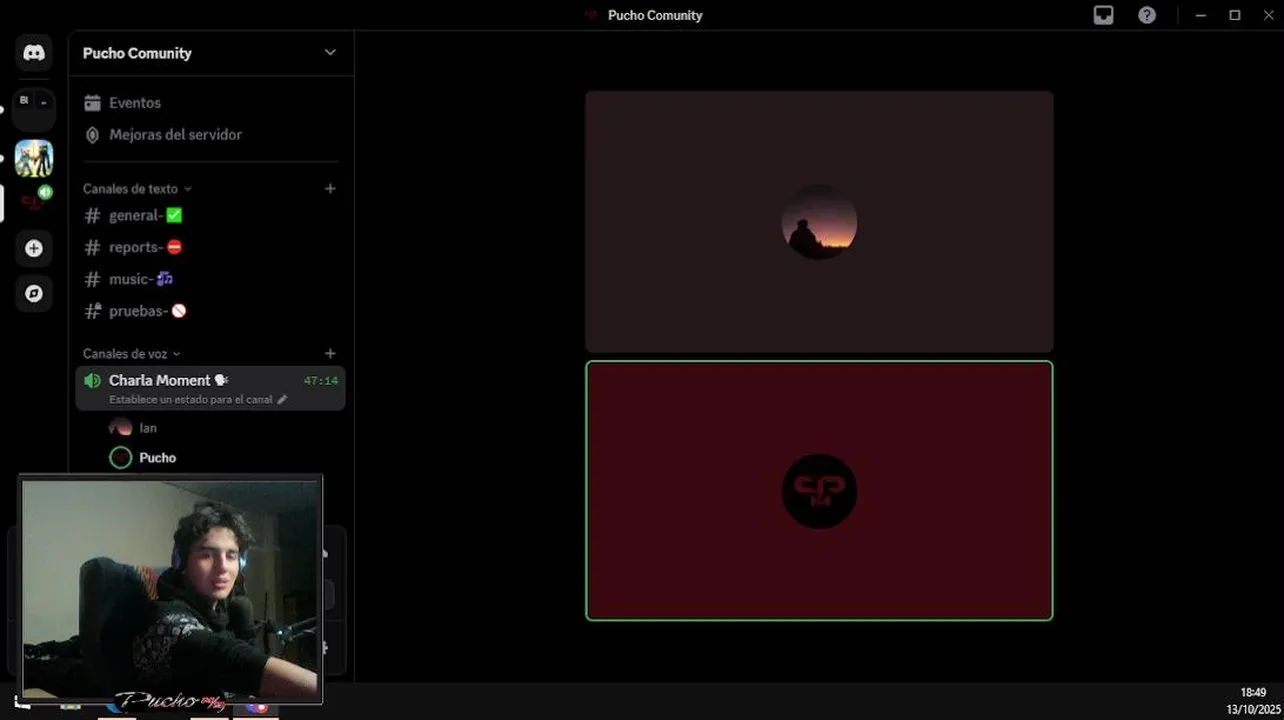Open the Discover servers compass icon
Image resolution: width=1284 pixels, height=720 pixels.
click(x=34, y=293)
